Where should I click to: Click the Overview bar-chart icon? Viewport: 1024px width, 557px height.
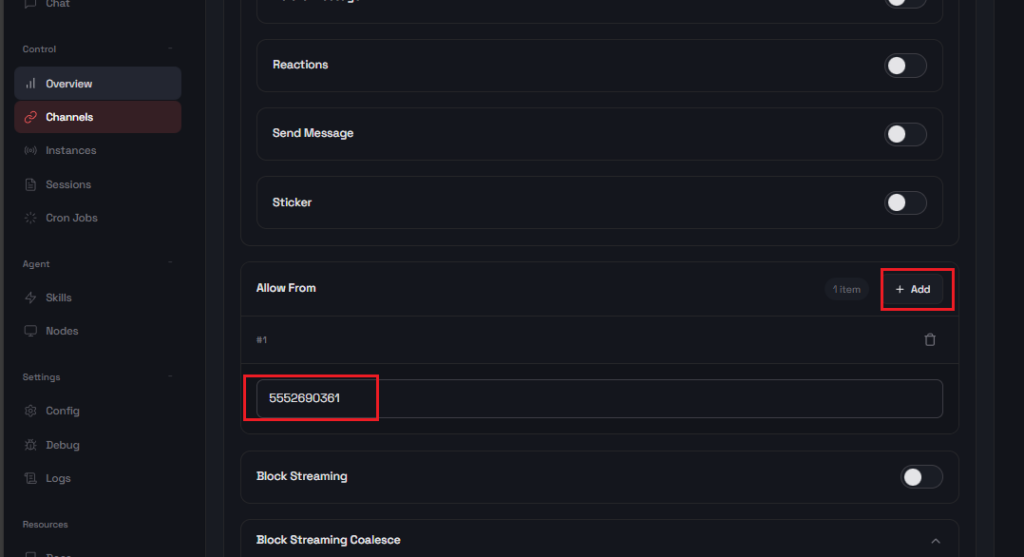30,84
